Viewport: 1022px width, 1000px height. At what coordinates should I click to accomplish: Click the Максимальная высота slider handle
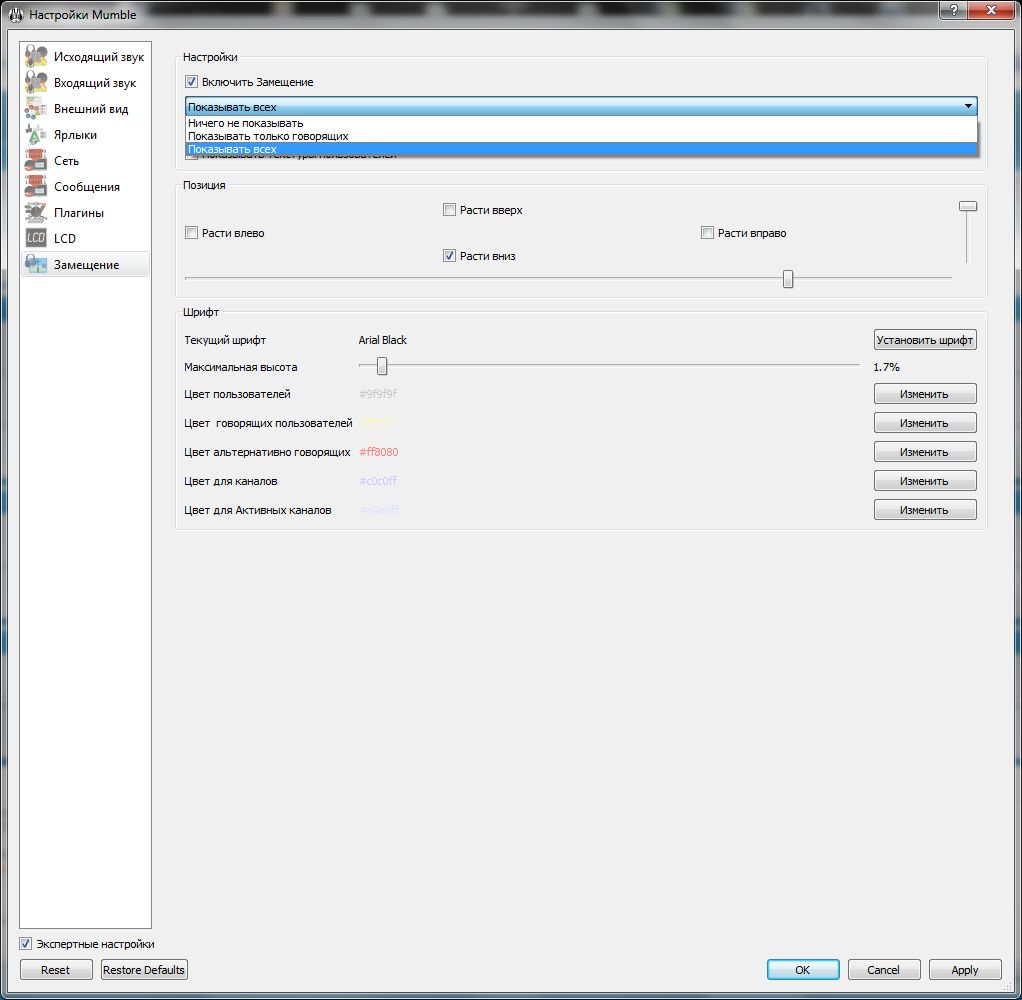pyautogui.click(x=381, y=367)
